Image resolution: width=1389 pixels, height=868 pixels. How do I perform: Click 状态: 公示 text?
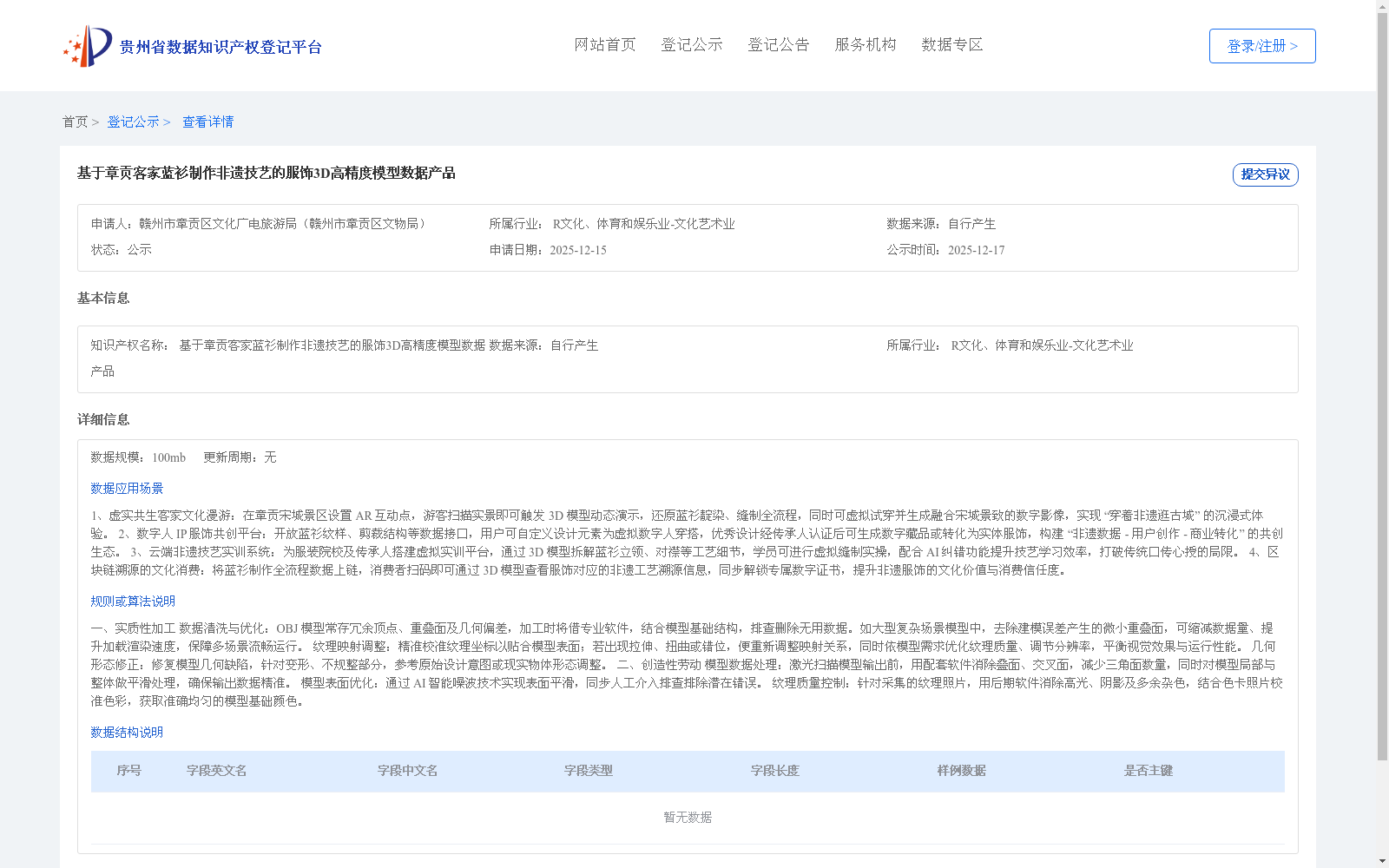(x=122, y=250)
